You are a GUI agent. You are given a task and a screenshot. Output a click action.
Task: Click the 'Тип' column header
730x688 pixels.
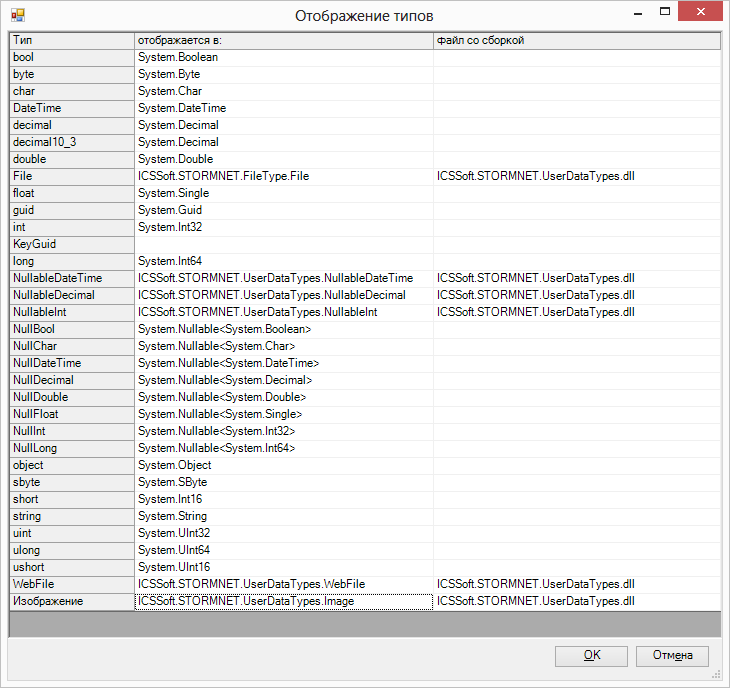[72, 40]
